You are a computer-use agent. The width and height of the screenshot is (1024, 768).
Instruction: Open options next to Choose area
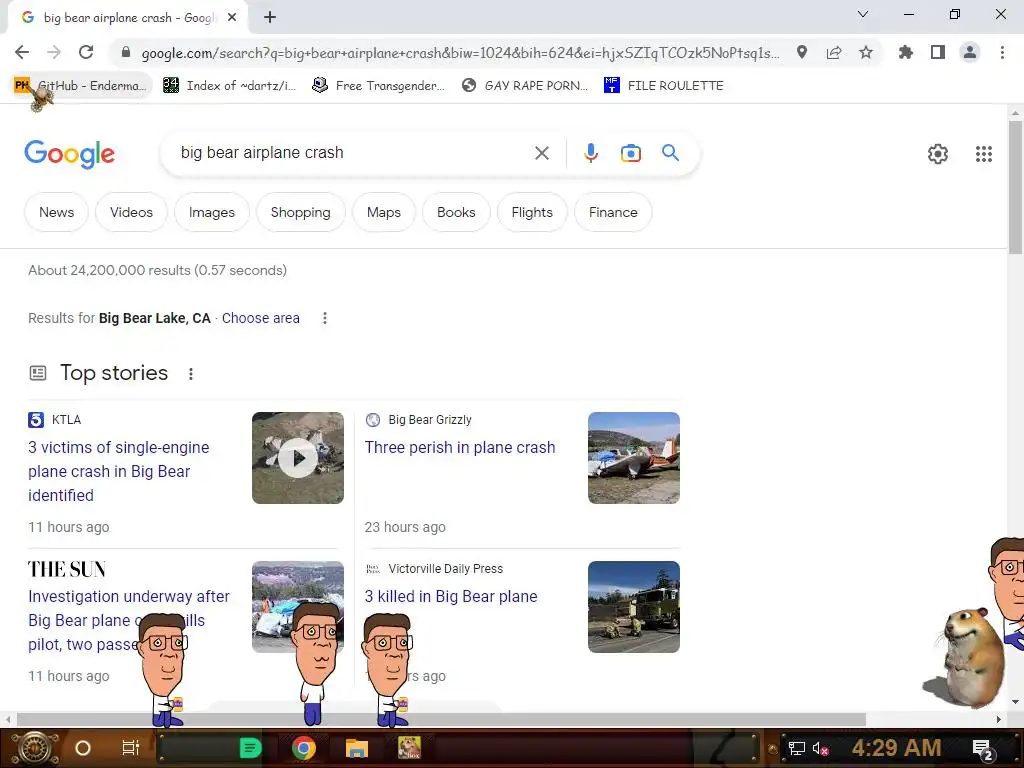pyautogui.click(x=325, y=318)
